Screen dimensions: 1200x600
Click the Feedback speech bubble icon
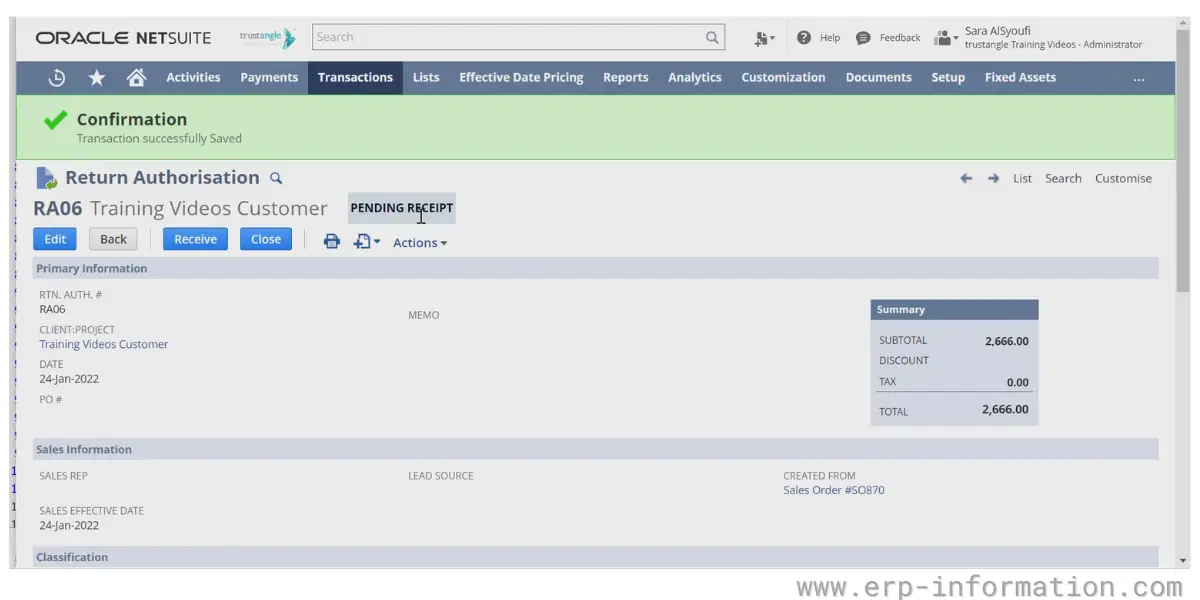click(x=863, y=38)
